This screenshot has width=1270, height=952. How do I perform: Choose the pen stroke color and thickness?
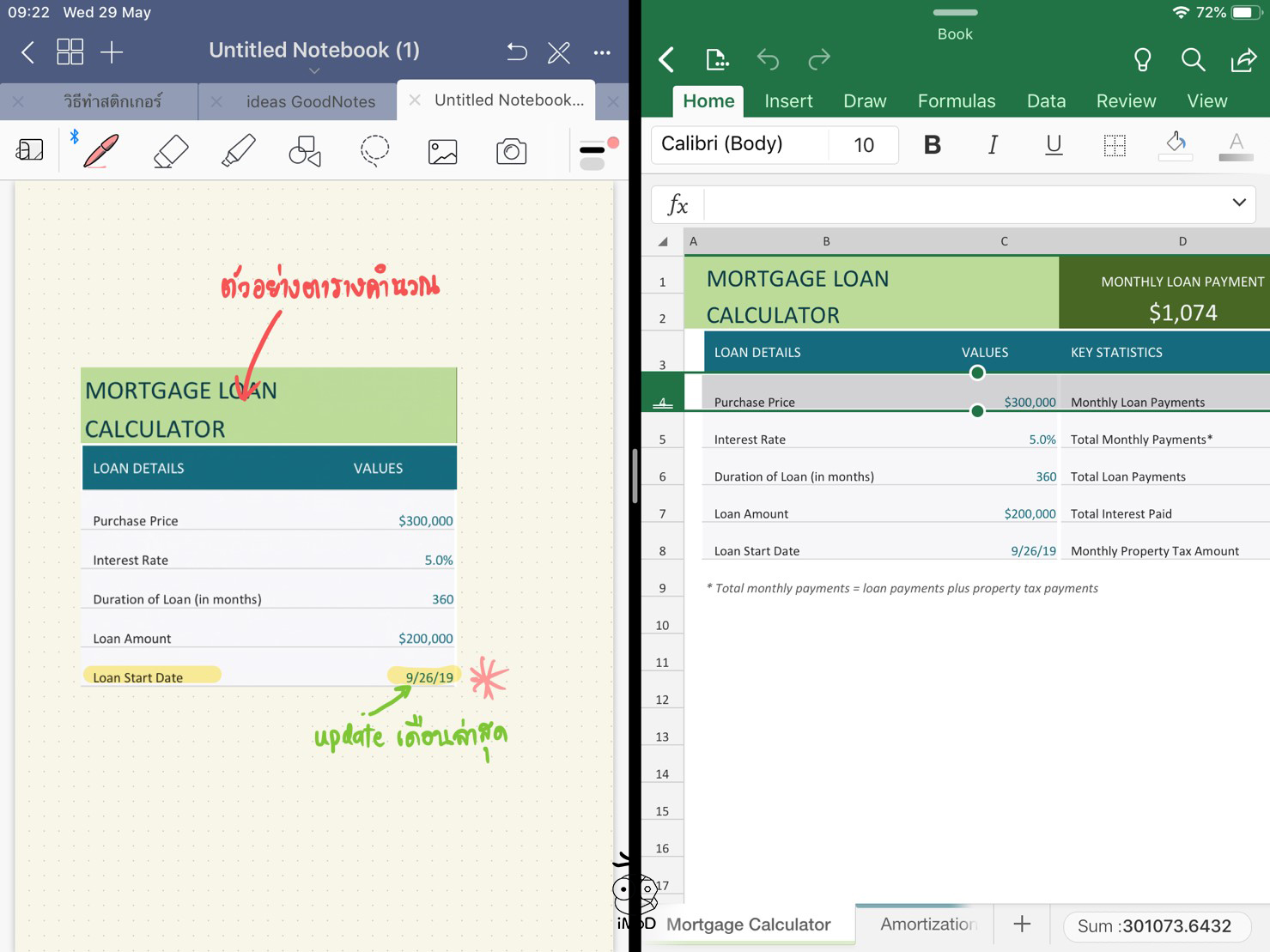(x=596, y=153)
